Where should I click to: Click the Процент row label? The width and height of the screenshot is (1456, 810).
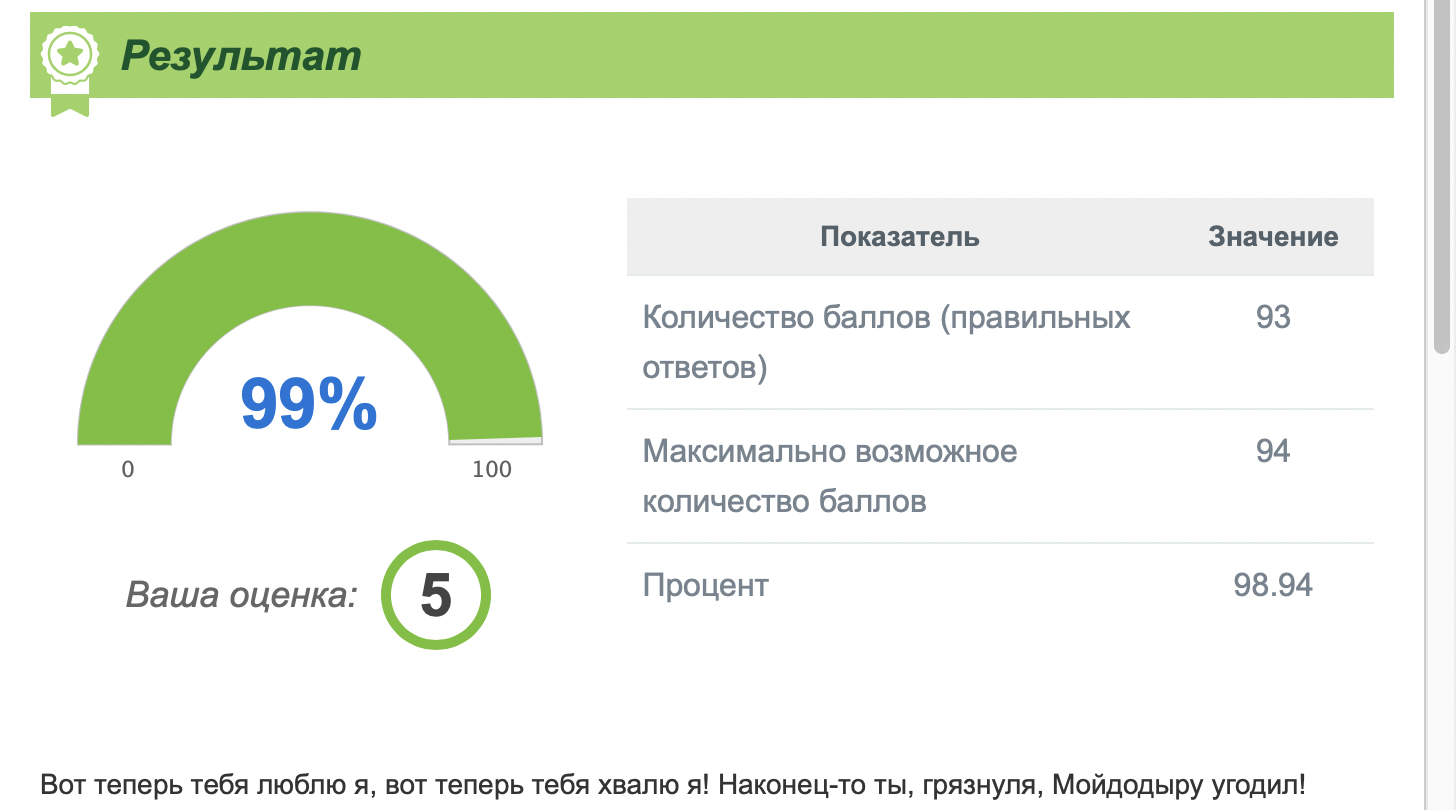(705, 585)
